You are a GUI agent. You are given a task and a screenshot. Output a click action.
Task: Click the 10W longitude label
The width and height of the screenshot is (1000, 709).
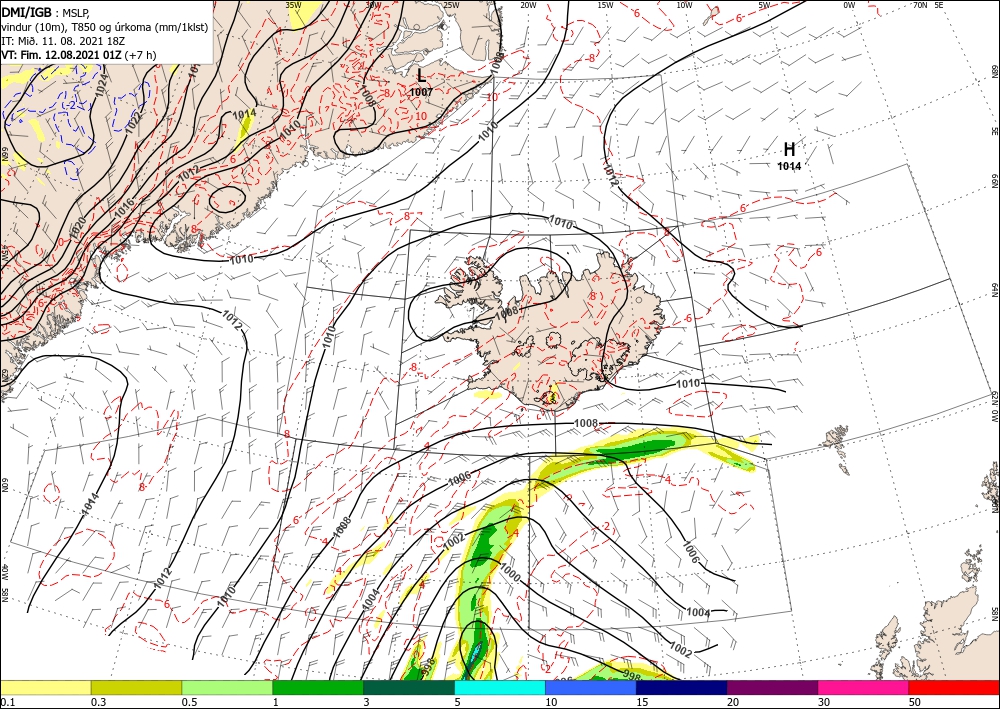click(x=684, y=5)
